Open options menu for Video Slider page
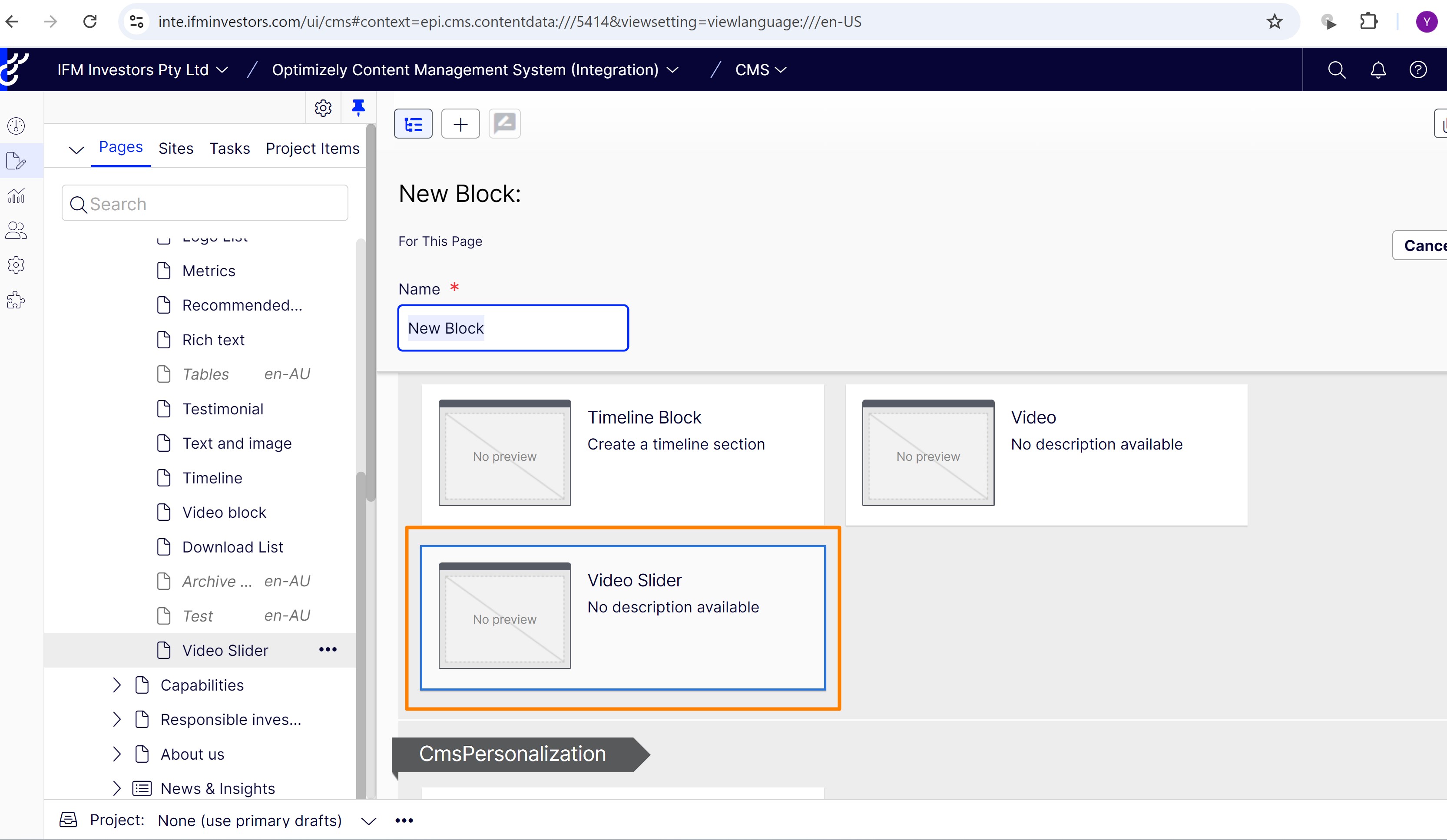The height and width of the screenshot is (840, 1447). (327, 649)
